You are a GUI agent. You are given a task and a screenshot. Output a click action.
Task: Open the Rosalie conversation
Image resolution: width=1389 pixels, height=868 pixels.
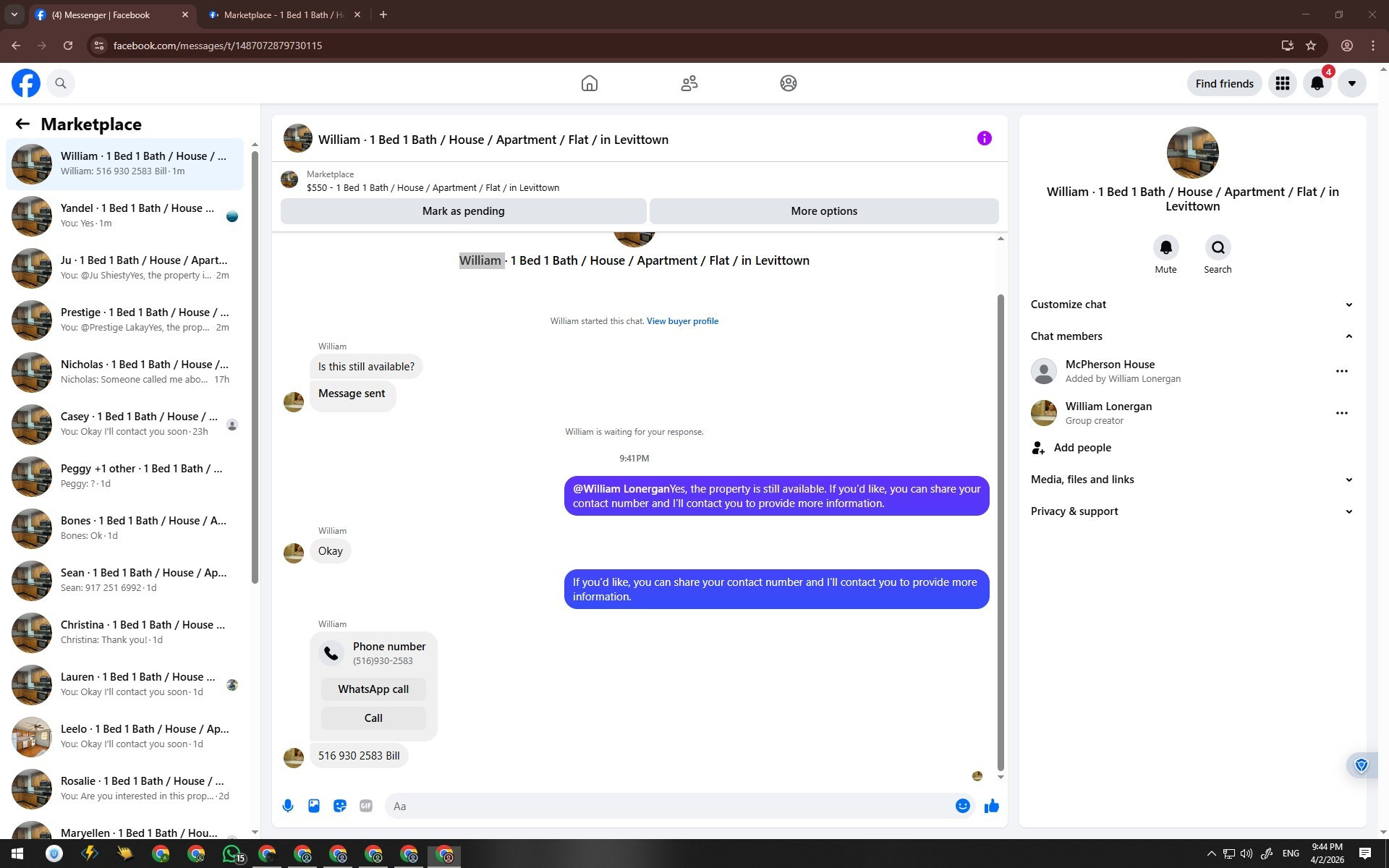pos(125,788)
